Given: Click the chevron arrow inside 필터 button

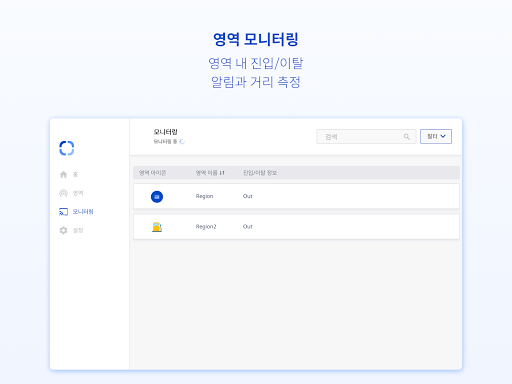Looking at the screenshot, I should (x=443, y=136).
